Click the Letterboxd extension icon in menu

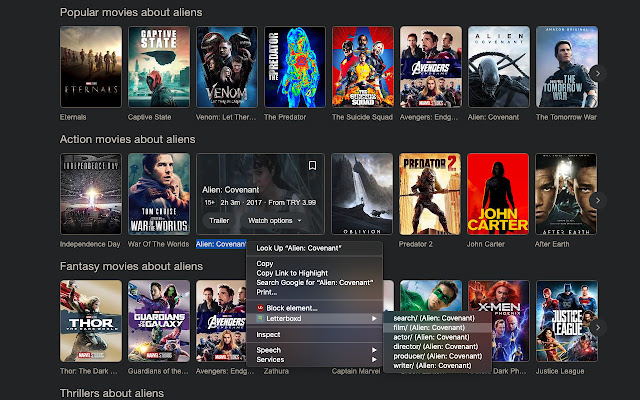click(260, 318)
